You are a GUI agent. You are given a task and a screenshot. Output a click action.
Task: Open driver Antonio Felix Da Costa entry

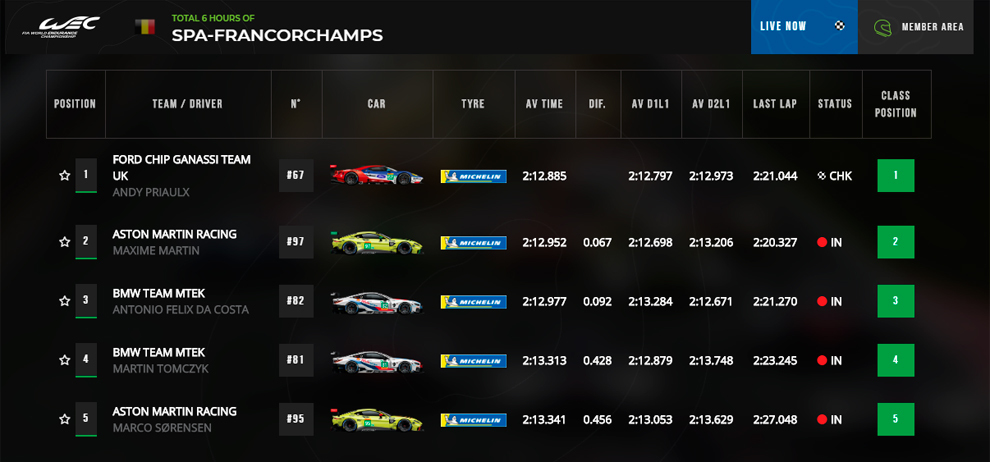tap(181, 310)
